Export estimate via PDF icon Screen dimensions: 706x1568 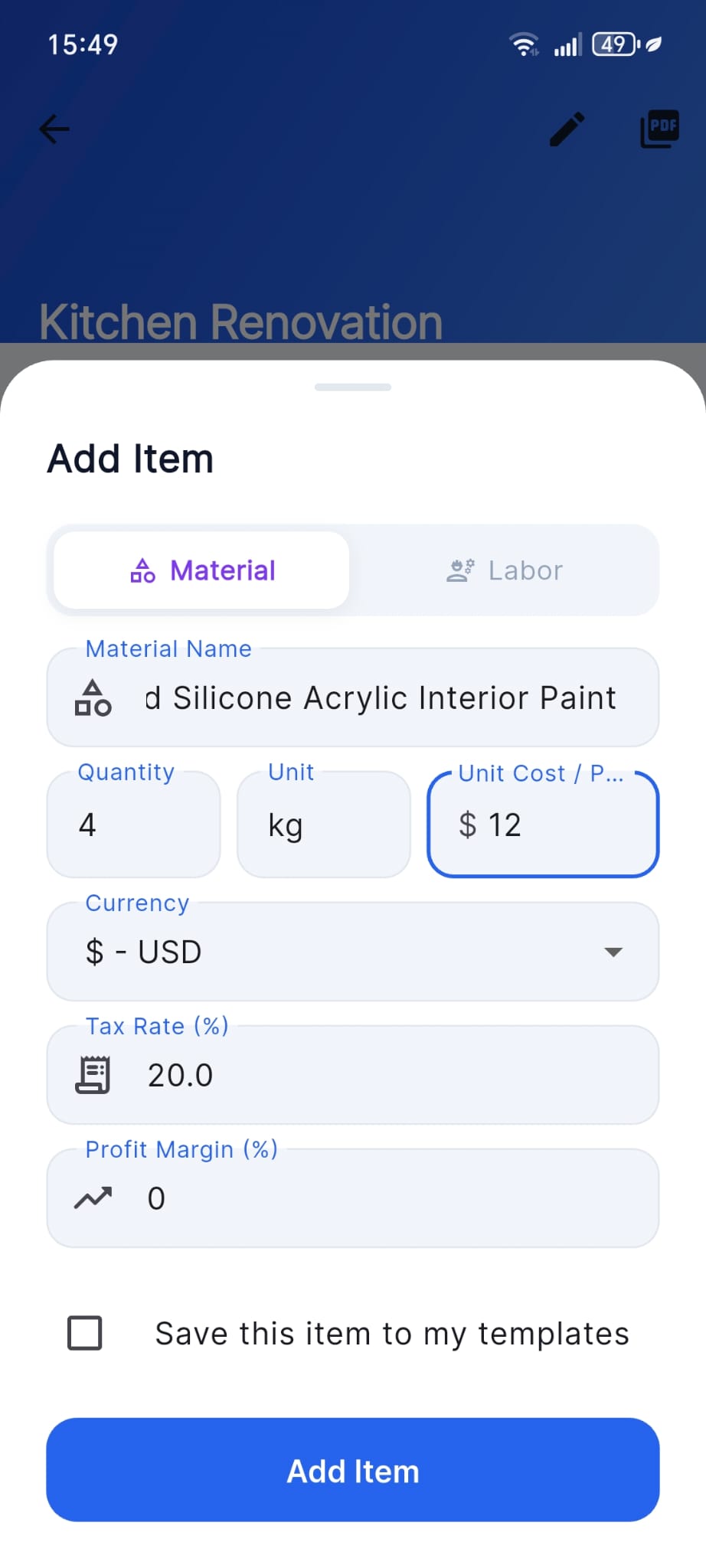point(660,129)
